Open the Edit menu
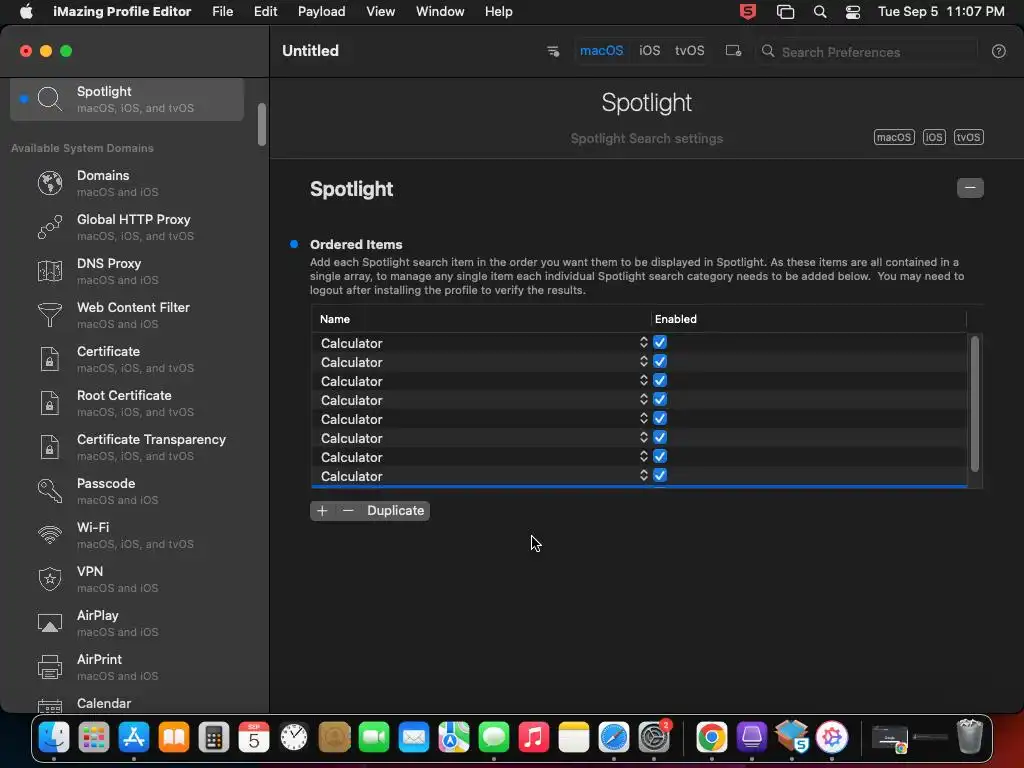The image size is (1024, 768). point(265,12)
